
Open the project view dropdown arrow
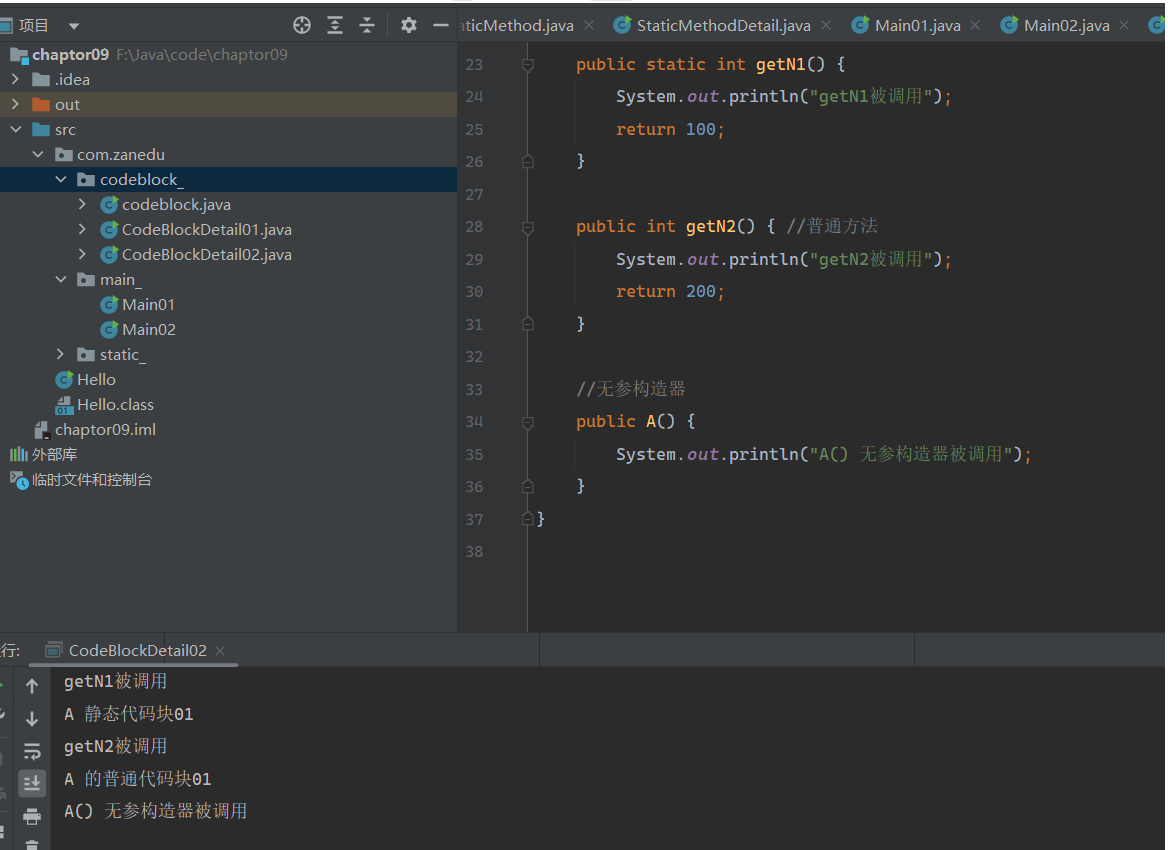(74, 26)
